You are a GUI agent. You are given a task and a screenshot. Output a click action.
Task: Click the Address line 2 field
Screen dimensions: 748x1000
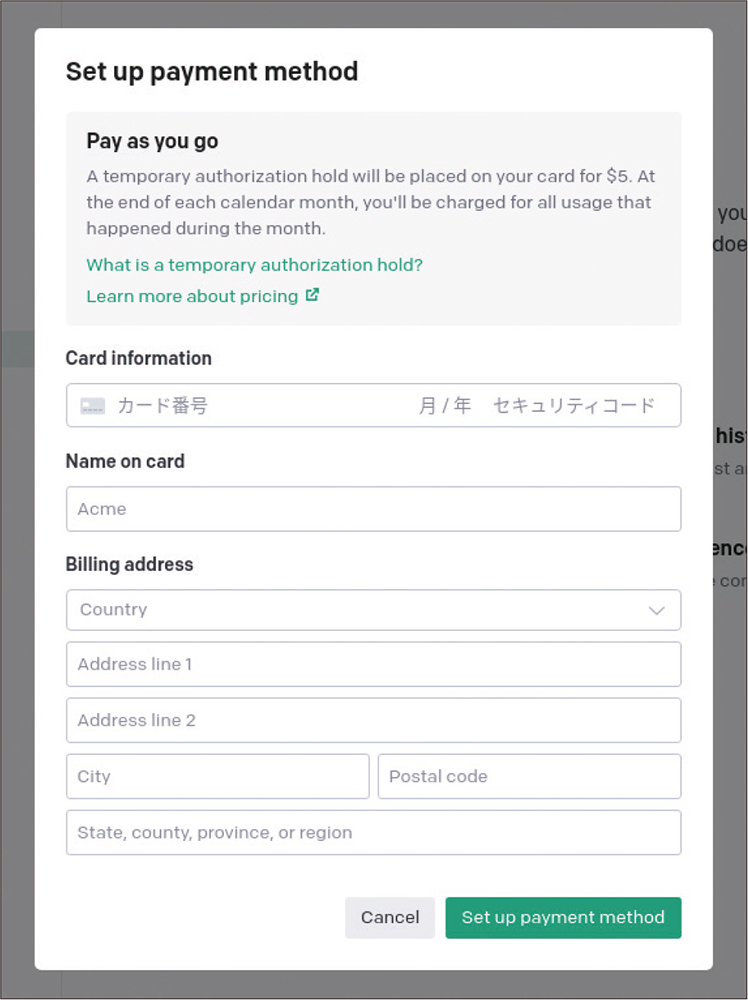(x=373, y=720)
